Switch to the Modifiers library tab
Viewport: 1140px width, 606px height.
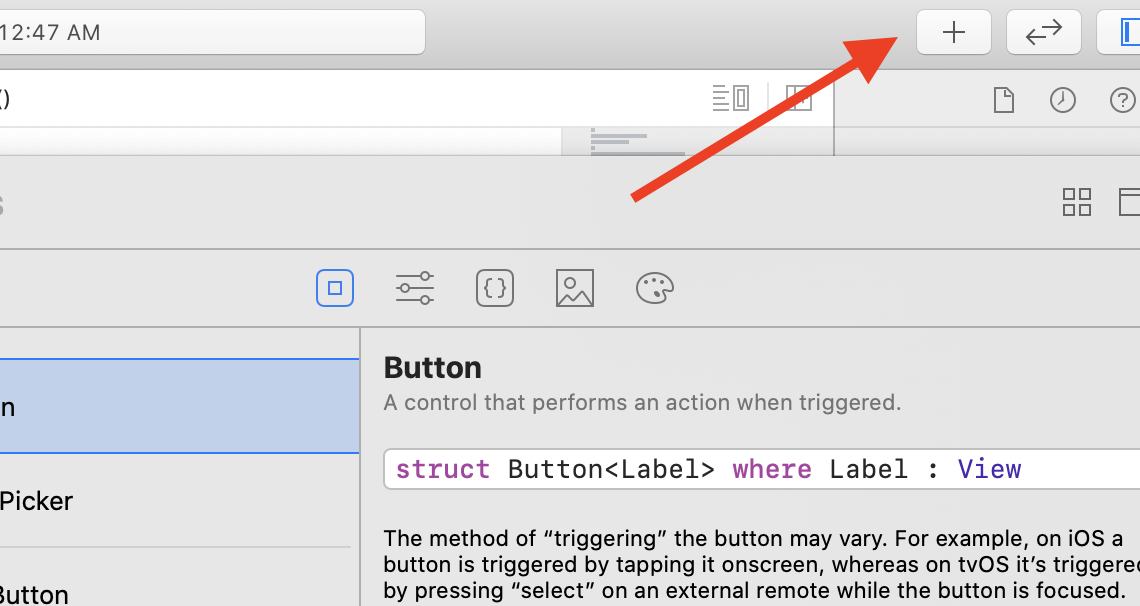tap(414, 288)
